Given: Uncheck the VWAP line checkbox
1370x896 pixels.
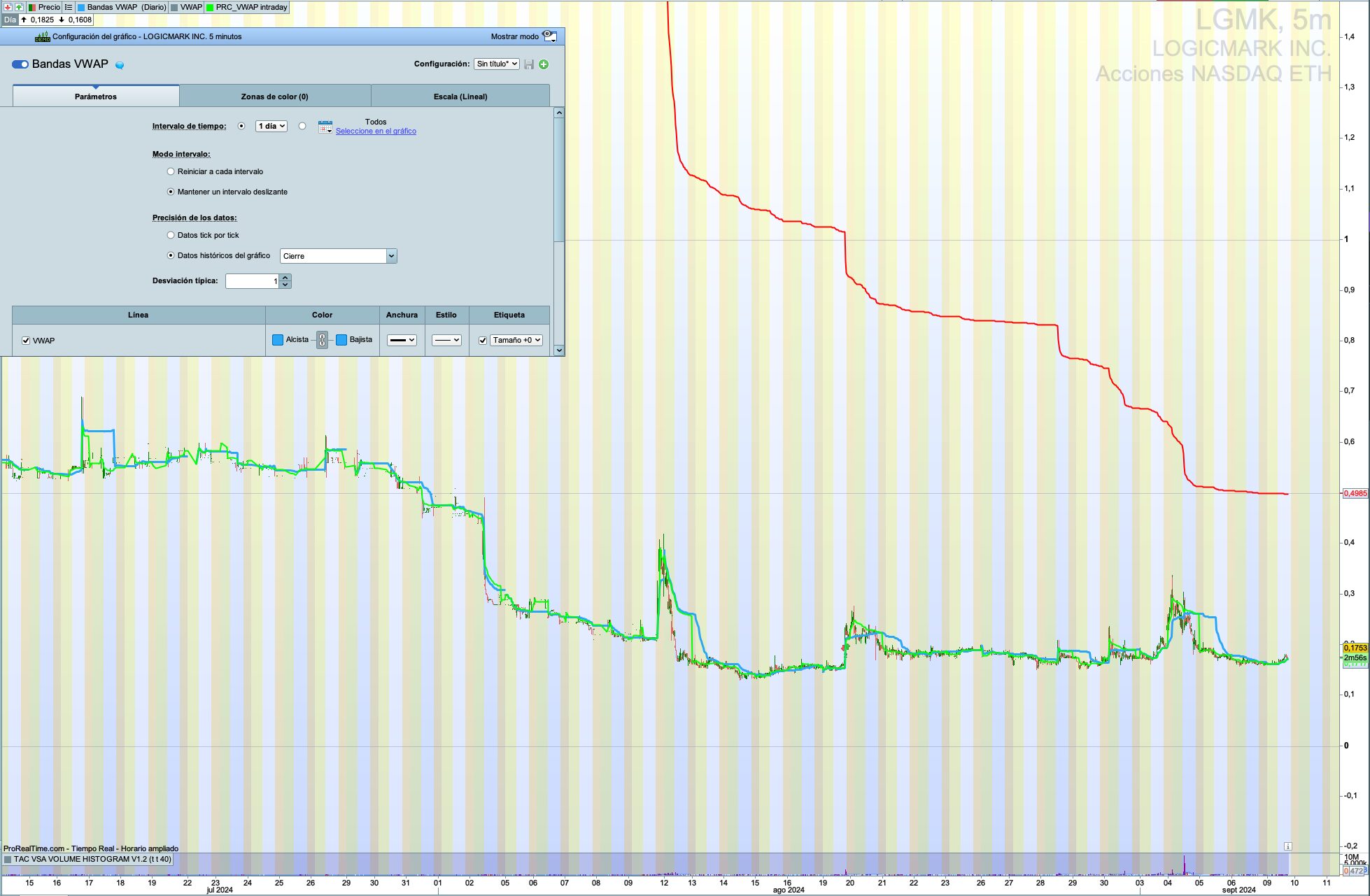Looking at the screenshot, I should pyautogui.click(x=26, y=341).
